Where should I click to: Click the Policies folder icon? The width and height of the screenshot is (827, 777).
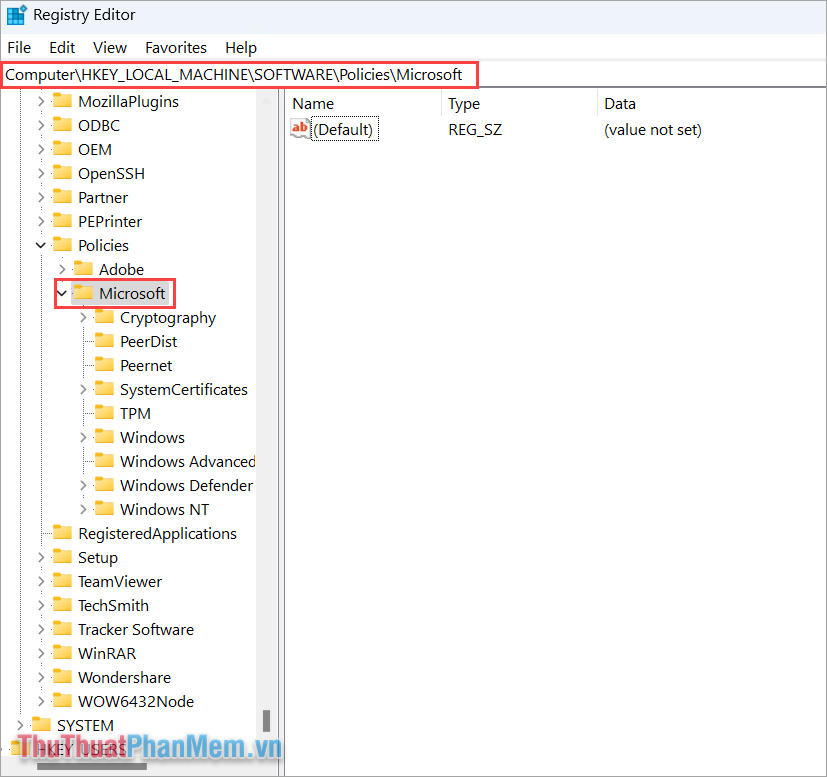[x=61, y=245]
